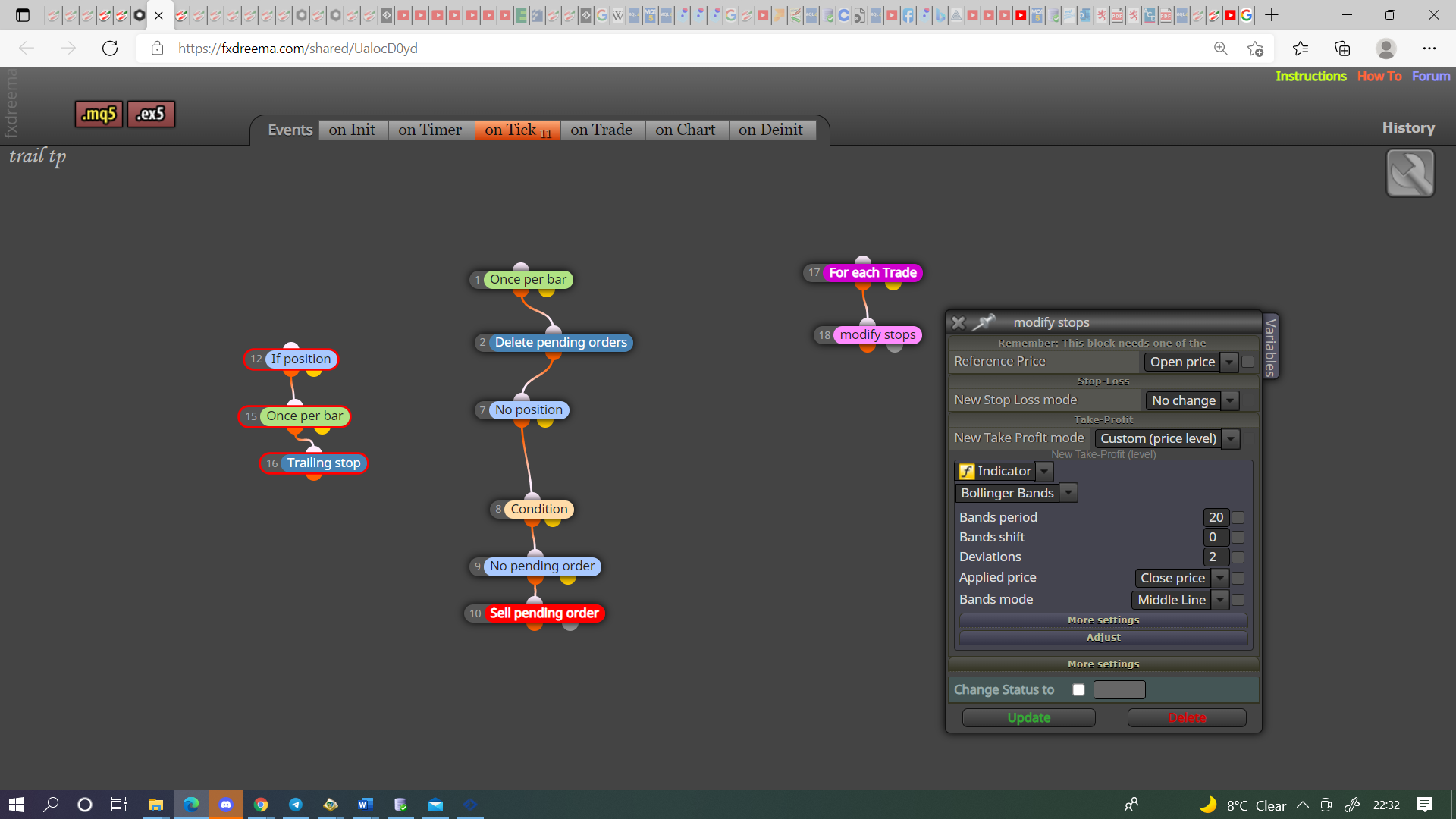Switch to the on Deinit event tab
Screen dimensions: 1456x819
(771, 130)
